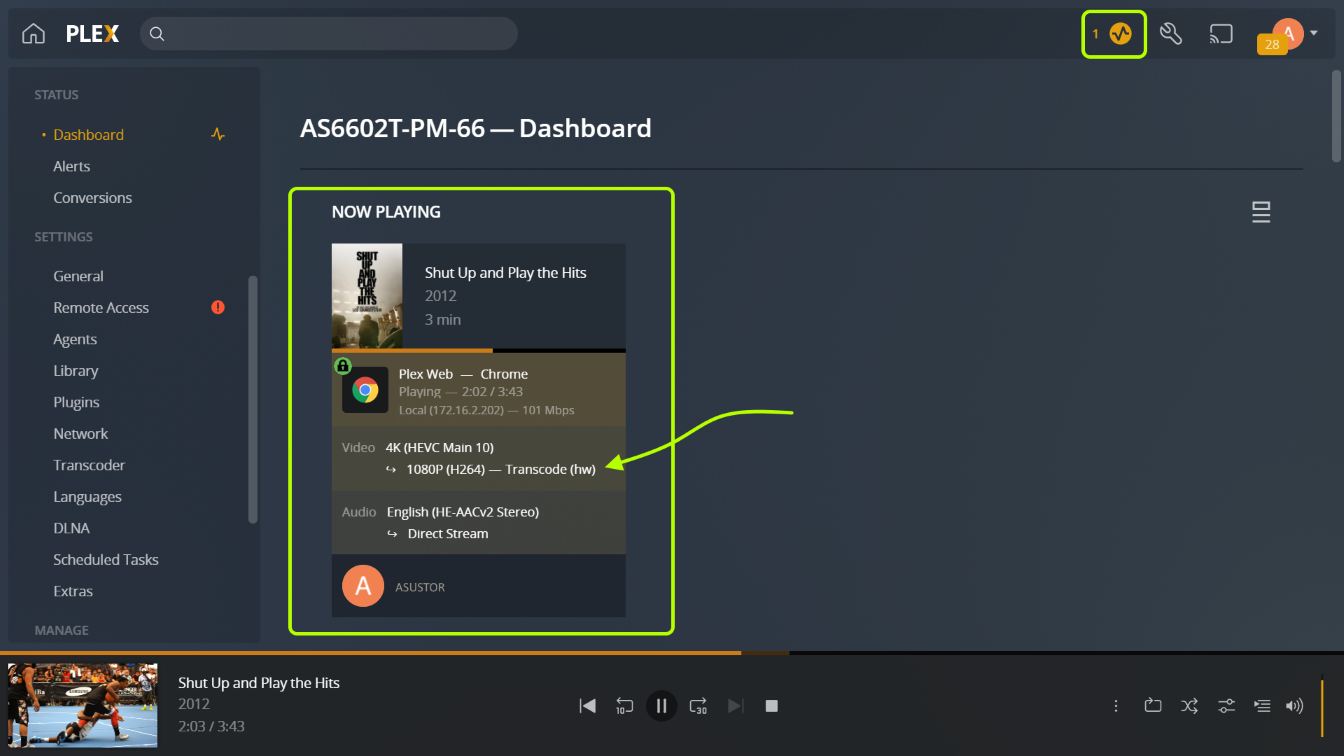Toggle the Now Playing list view icon
The height and width of the screenshot is (756, 1344).
pos(1261,212)
